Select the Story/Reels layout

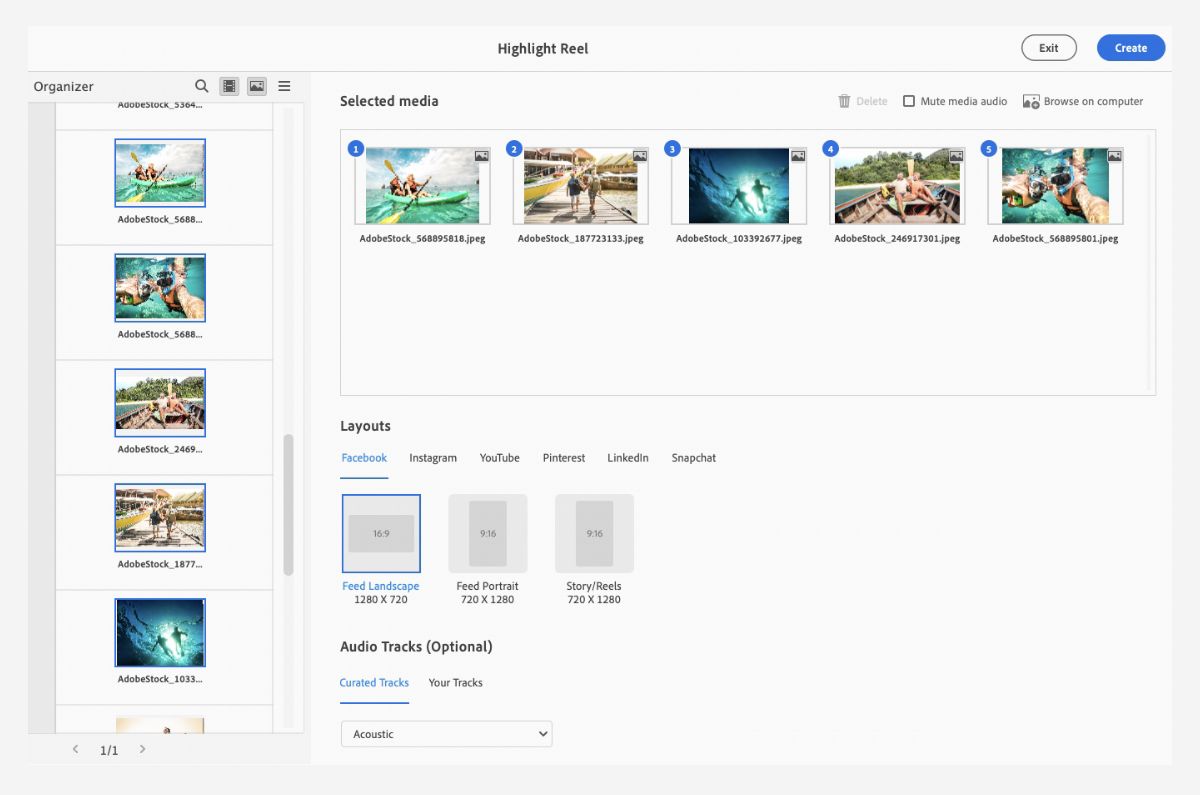(x=594, y=533)
